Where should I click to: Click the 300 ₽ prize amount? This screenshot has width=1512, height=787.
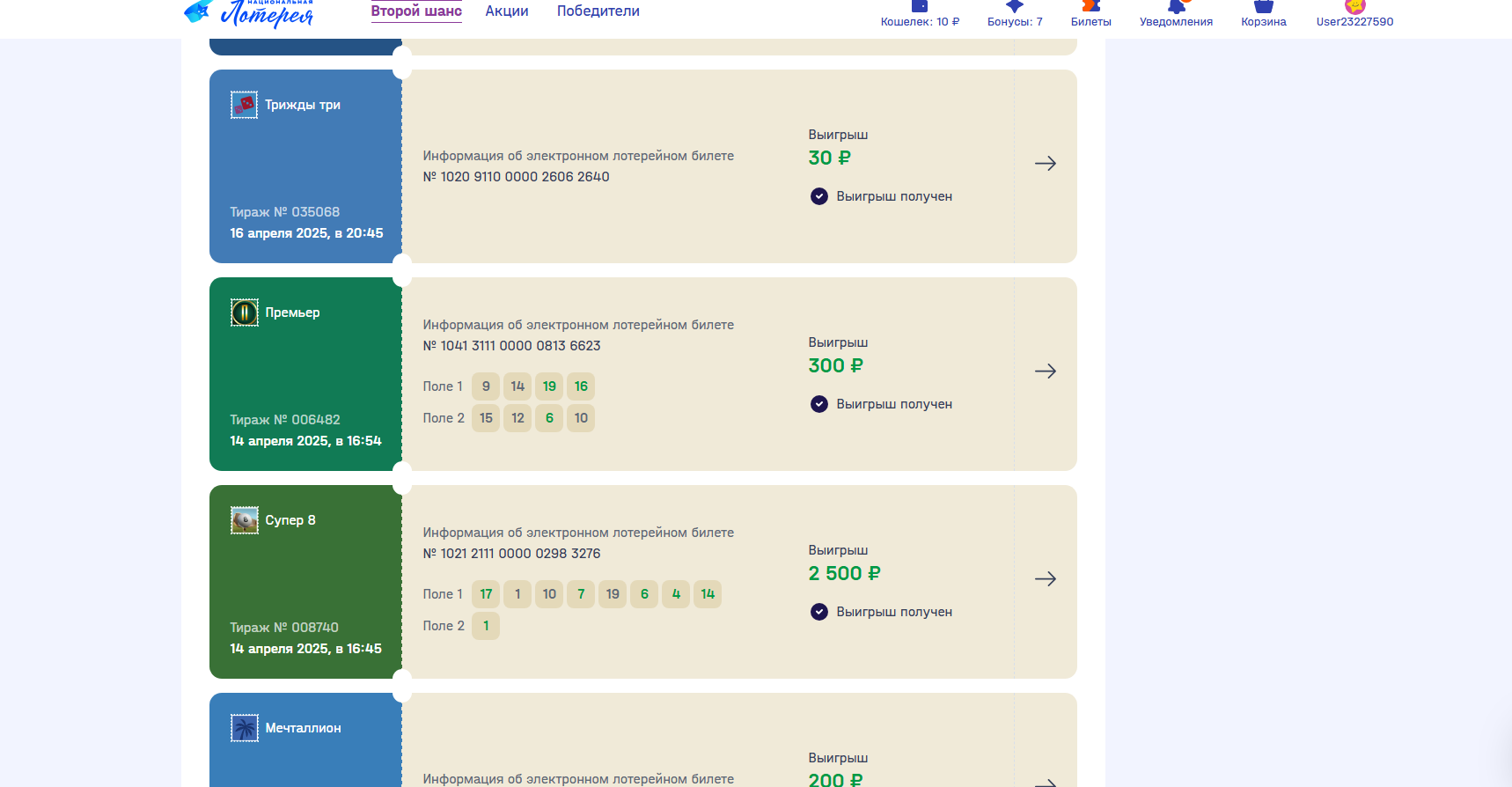coord(835,365)
